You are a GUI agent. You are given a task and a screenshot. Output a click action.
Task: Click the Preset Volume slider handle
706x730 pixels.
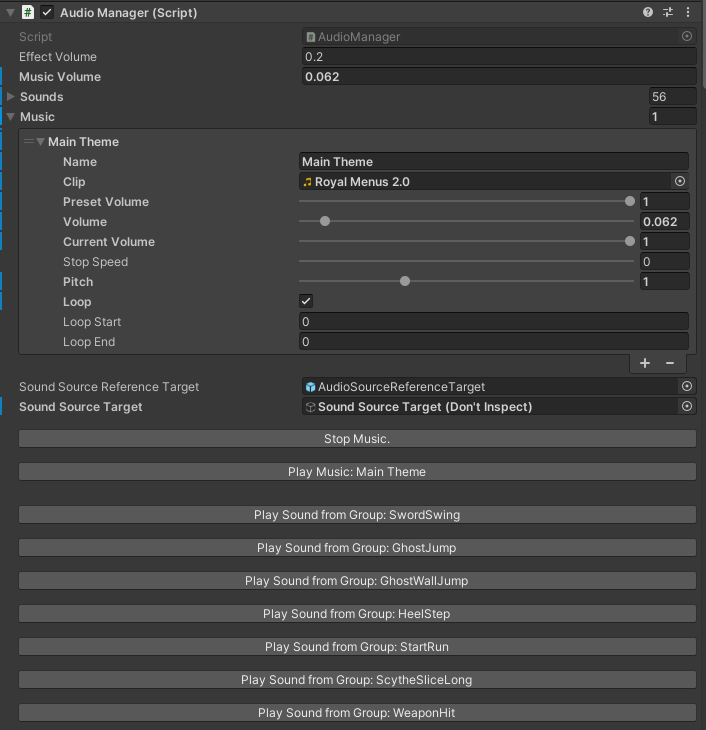630,201
